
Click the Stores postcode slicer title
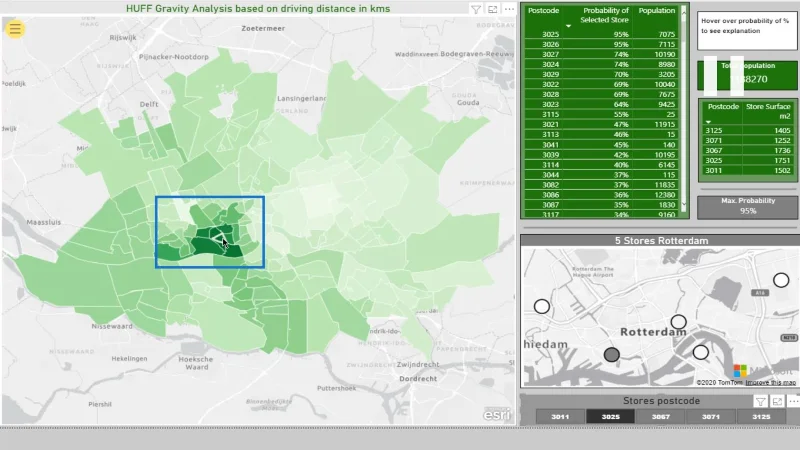coord(661,401)
